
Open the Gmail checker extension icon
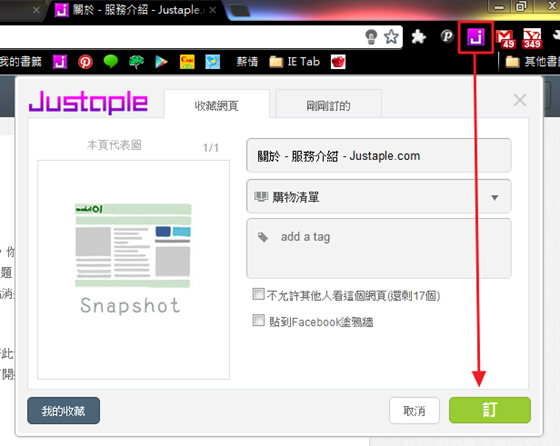[x=505, y=38]
